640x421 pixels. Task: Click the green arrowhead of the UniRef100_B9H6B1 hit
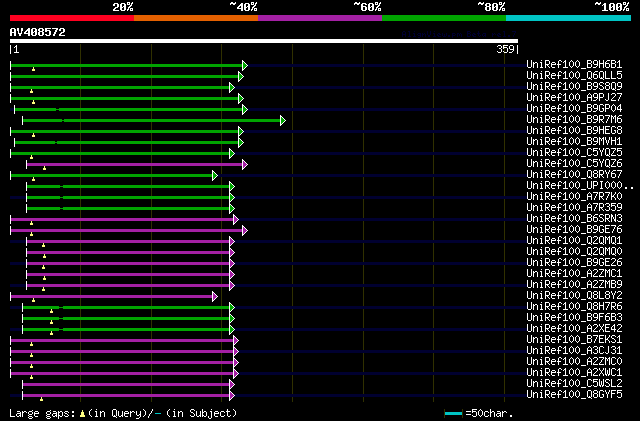coord(245,65)
